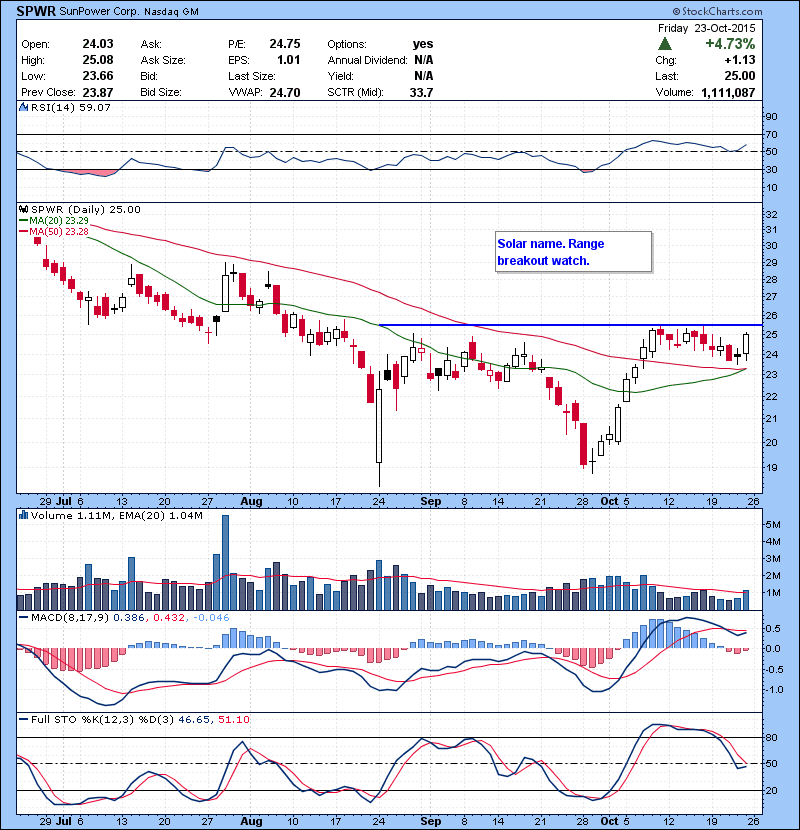Click the green up-triangle change arrow

coord(665,43)
